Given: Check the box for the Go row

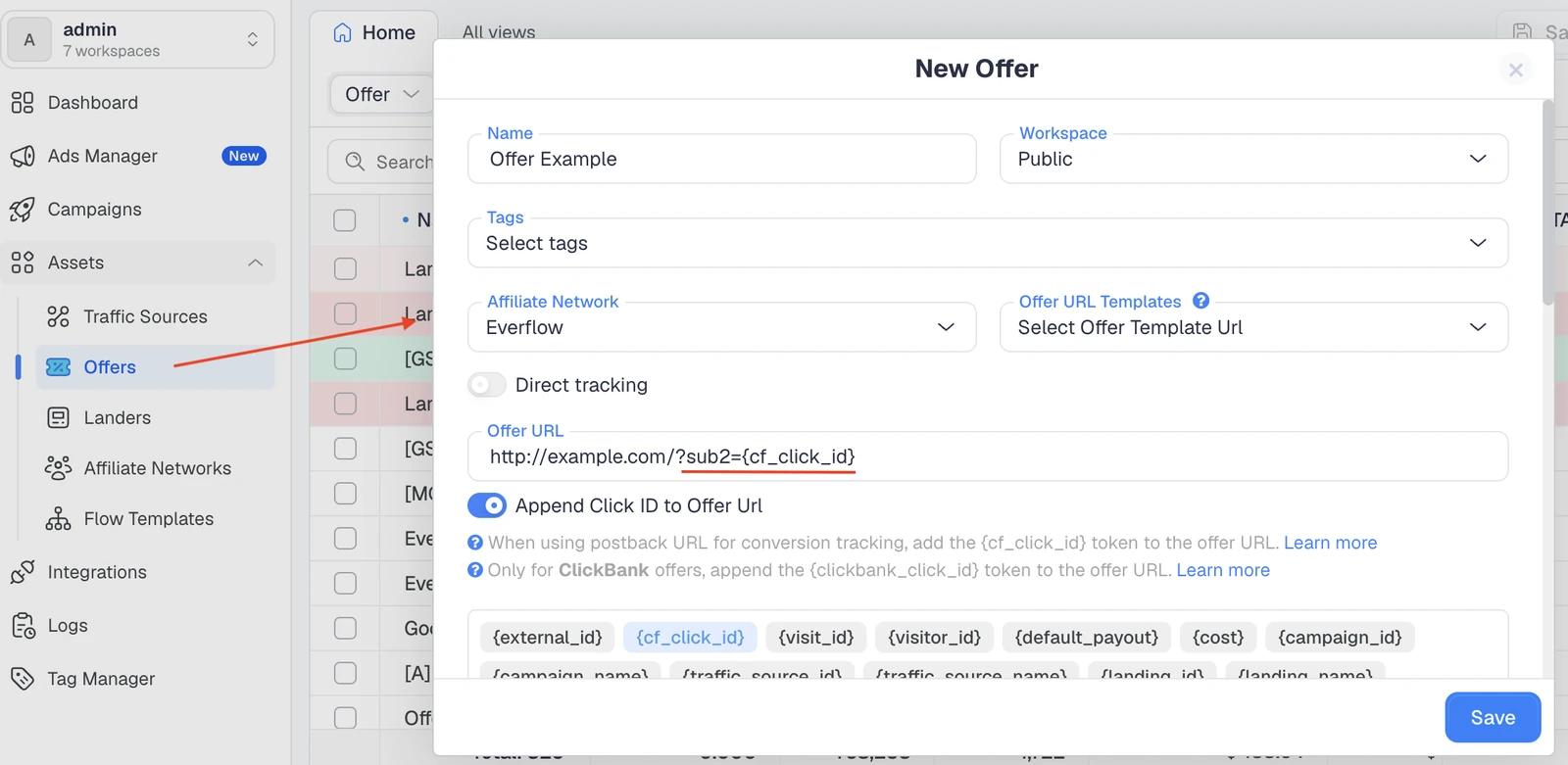Looking at the screenshot, I should (x=345, y=628).
